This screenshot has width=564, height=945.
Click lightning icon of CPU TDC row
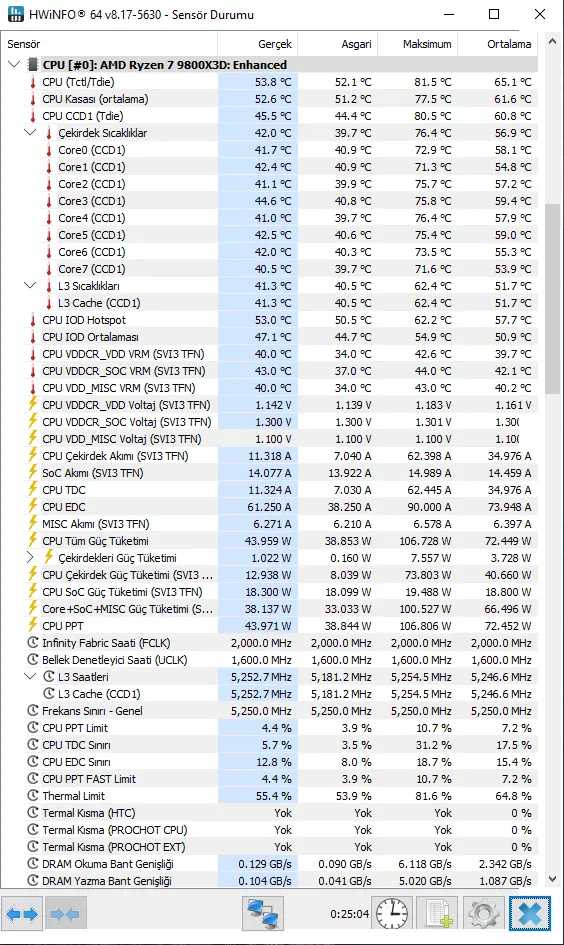click(33, 489)
